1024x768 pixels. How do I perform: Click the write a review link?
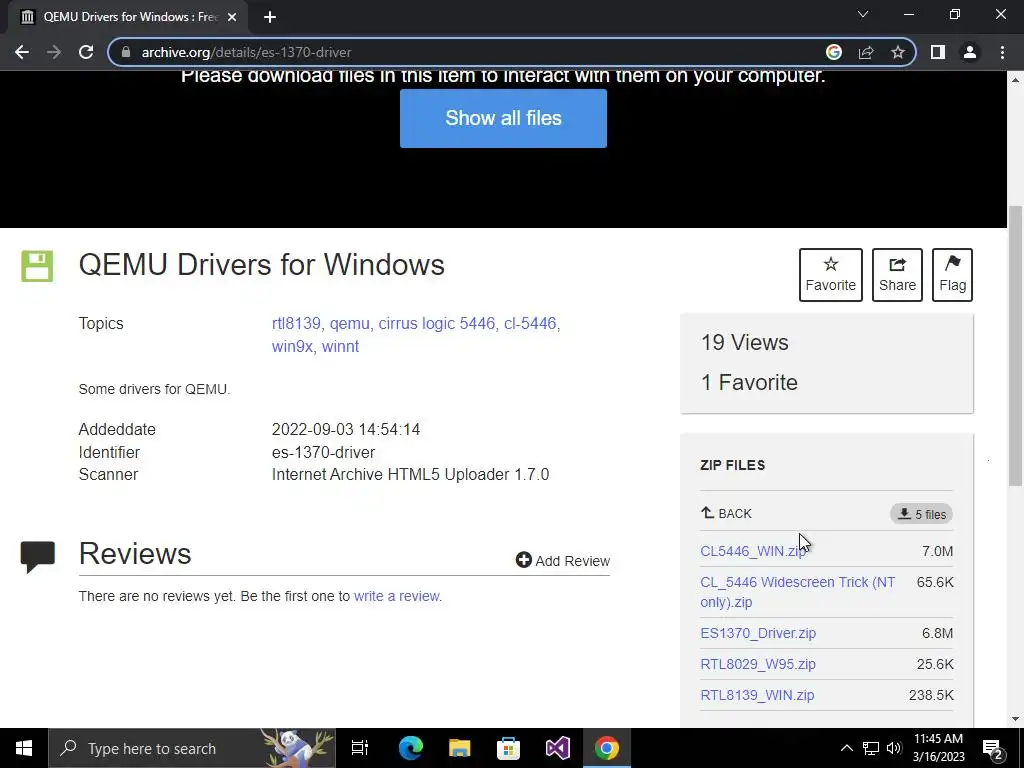click(396, 596)
